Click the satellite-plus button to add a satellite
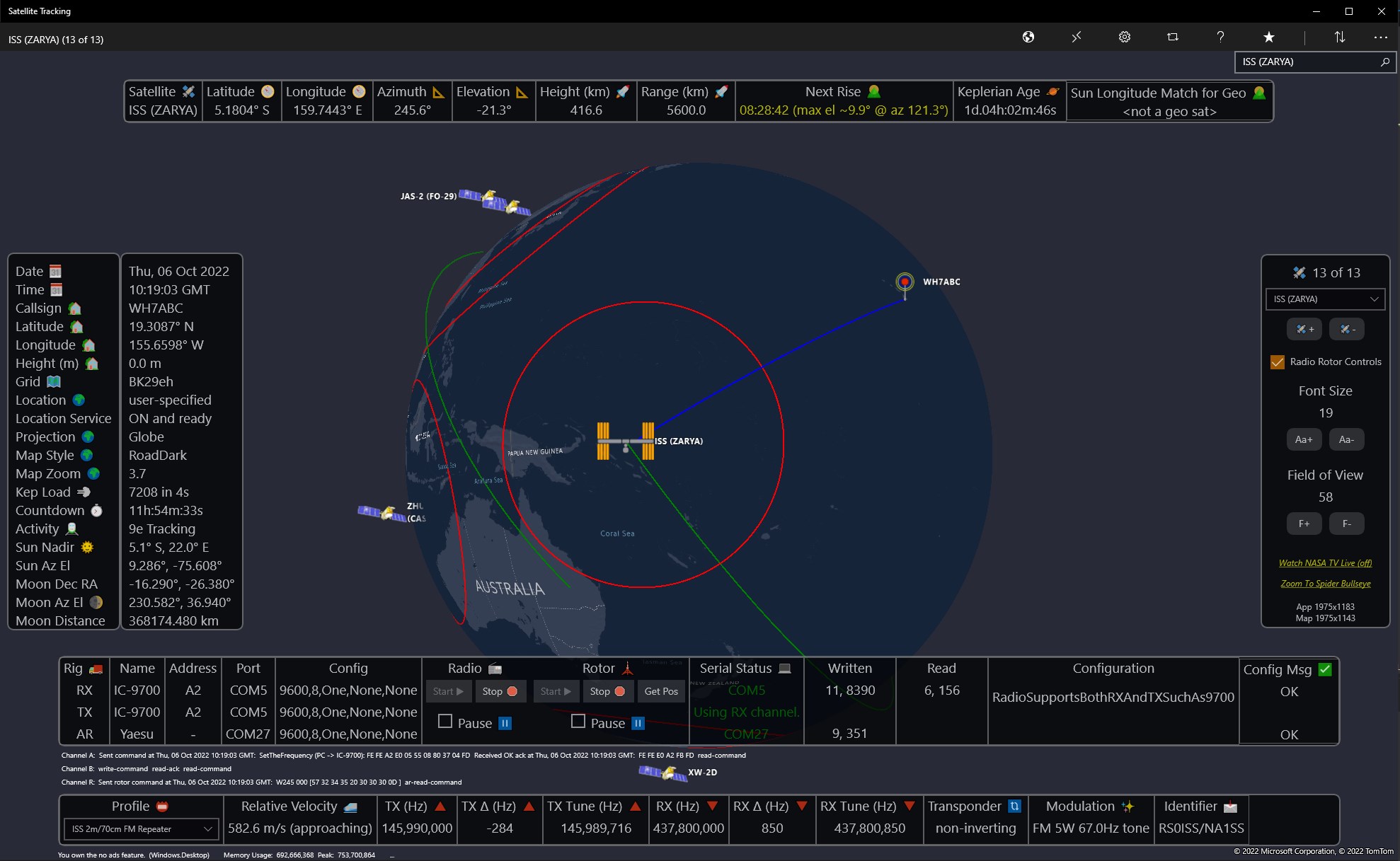The width and height of the screenshot is (1400, 861). tap(1304, 329)
